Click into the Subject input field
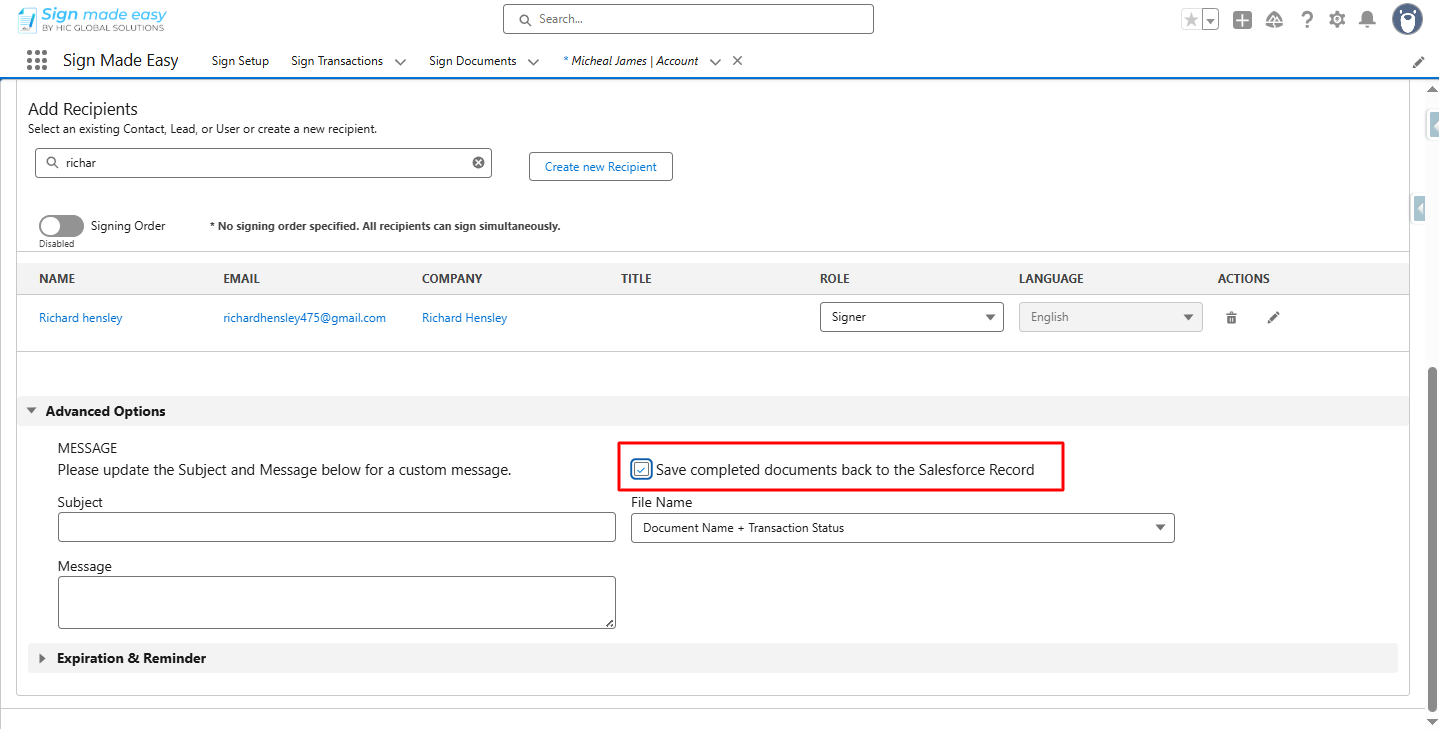The width and height of the screenshot is (1439, 729). point(336,528)
